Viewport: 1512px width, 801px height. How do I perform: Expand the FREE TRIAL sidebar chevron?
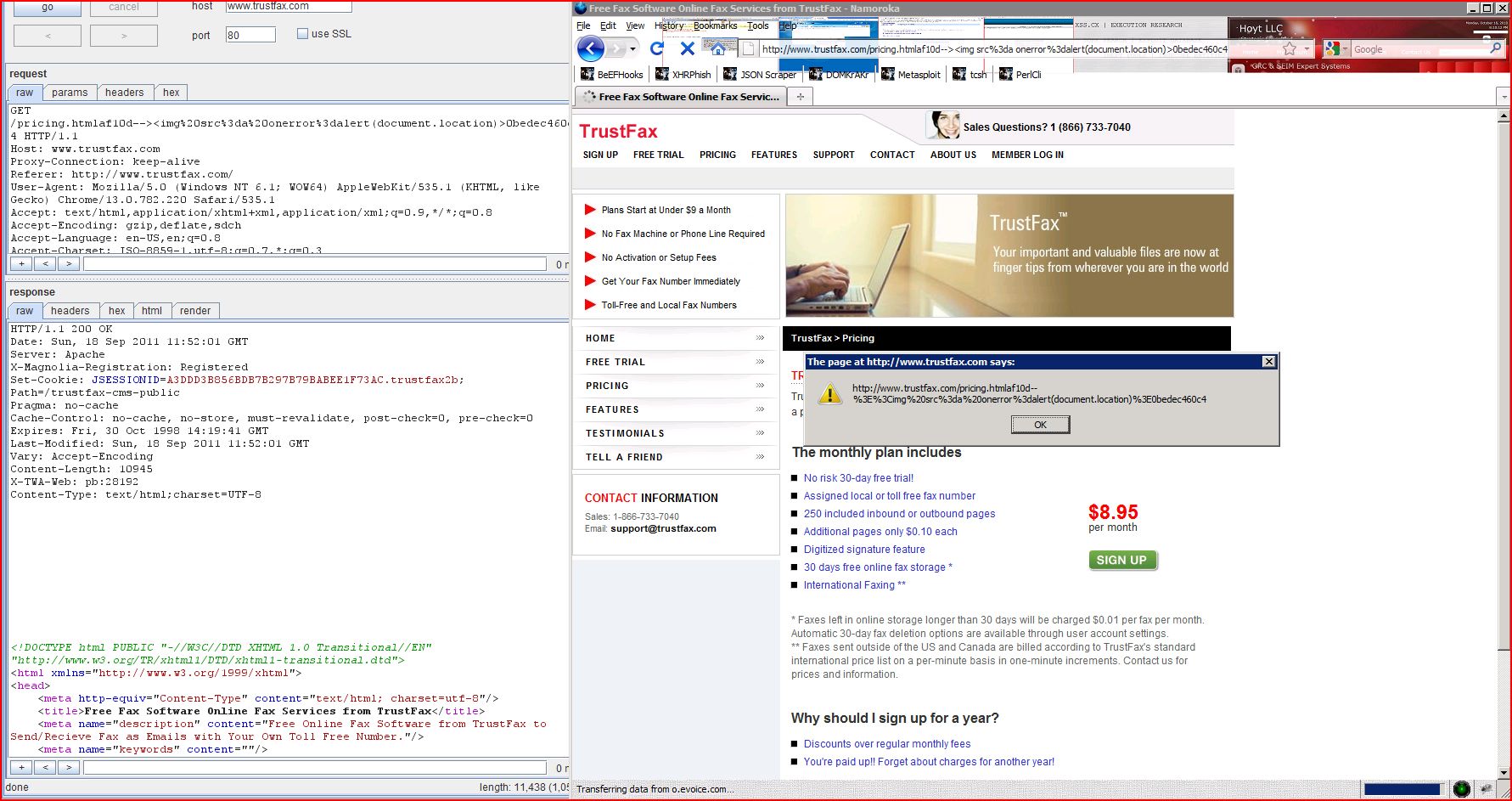tap(760, 362)
